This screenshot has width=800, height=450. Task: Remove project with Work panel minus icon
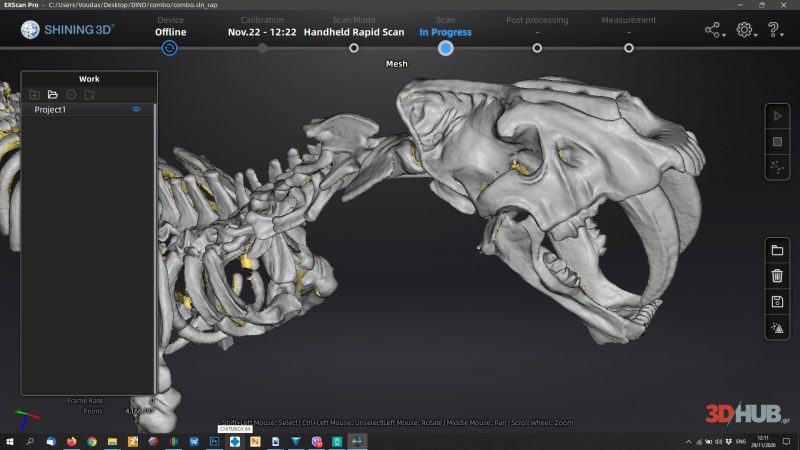(71, 94)
